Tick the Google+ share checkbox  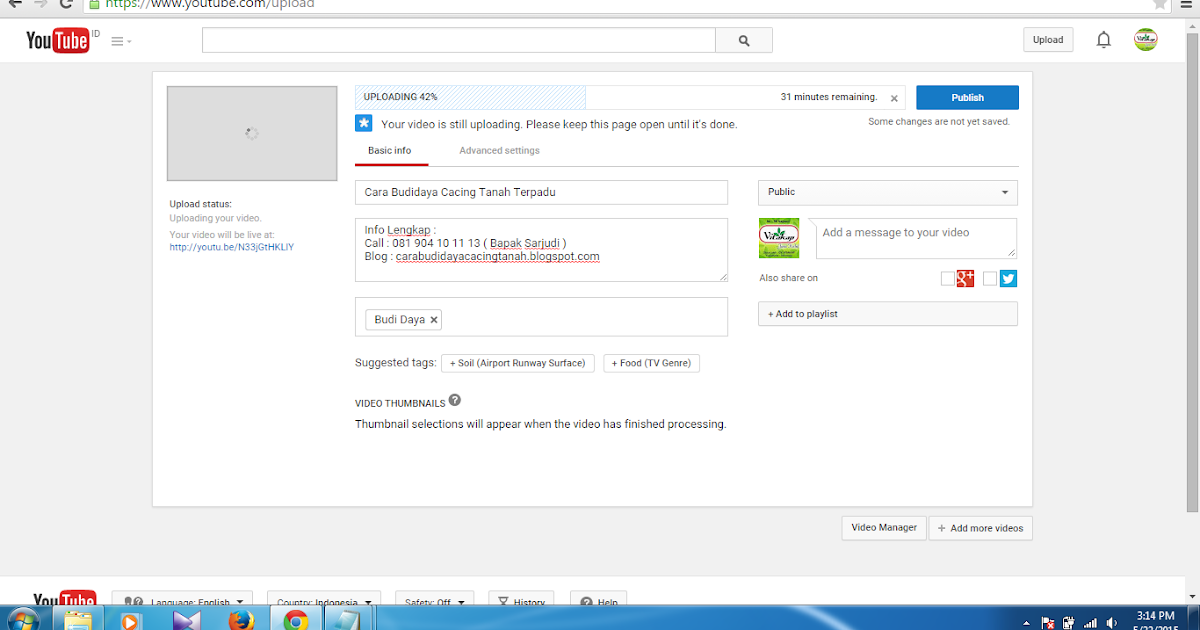947,279
